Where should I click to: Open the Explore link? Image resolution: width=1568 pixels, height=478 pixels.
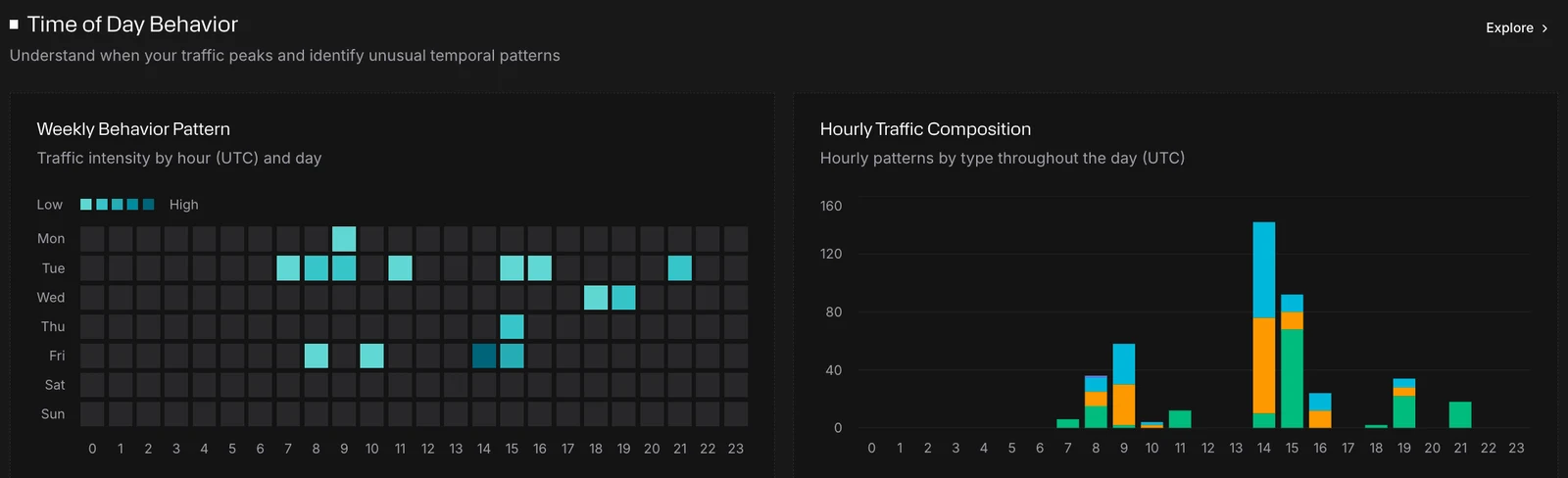(1516, 27)
